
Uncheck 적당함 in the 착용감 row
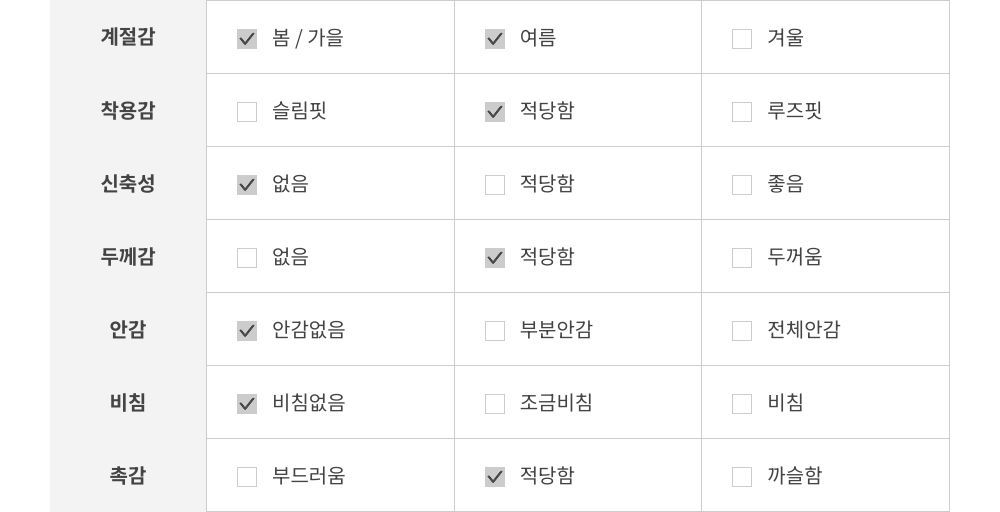[495, 112]
